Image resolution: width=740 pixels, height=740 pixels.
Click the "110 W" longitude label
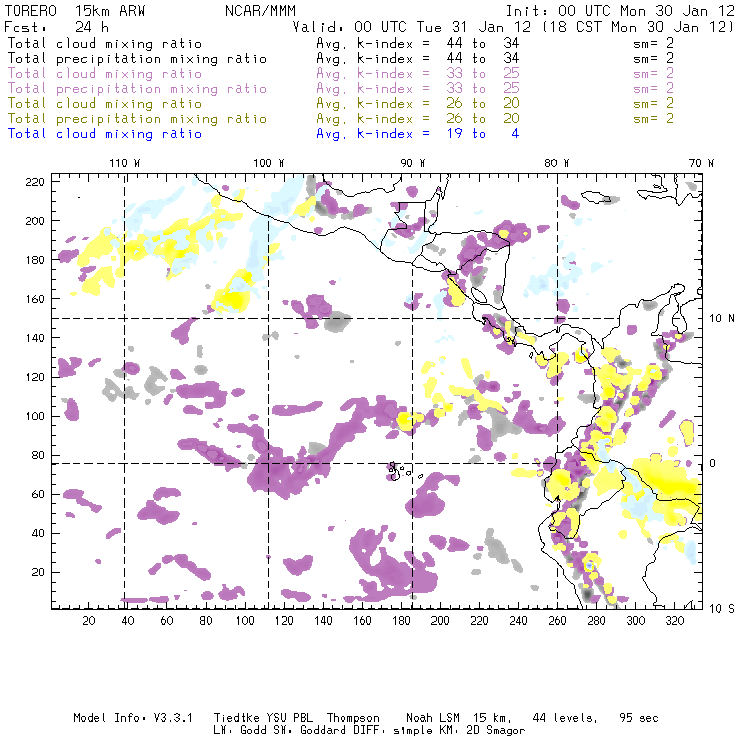click(x=125, y=163)
